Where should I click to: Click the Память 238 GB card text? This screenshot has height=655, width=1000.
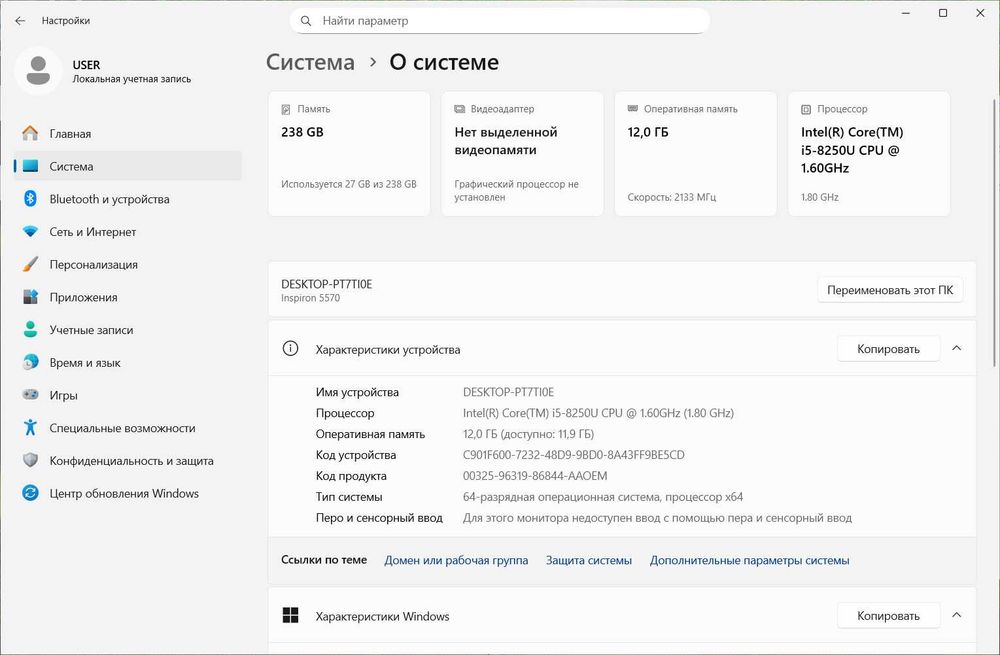tap(302, 132)
